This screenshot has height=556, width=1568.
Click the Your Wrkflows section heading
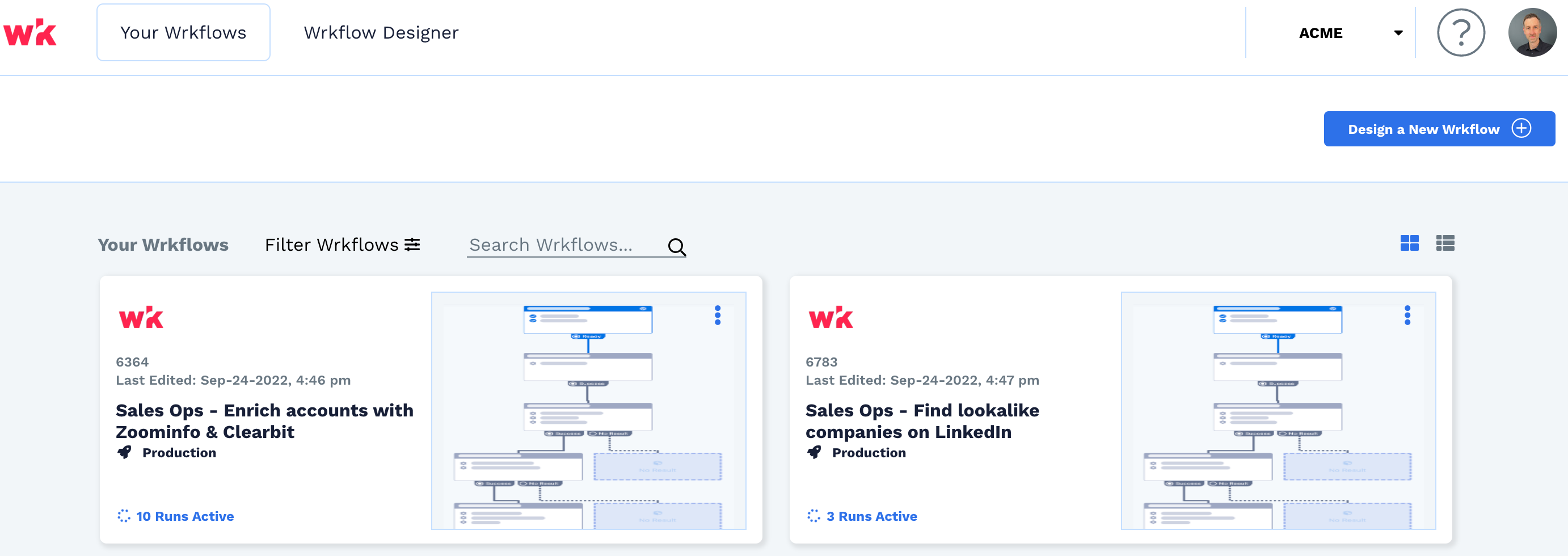point(163,245)
